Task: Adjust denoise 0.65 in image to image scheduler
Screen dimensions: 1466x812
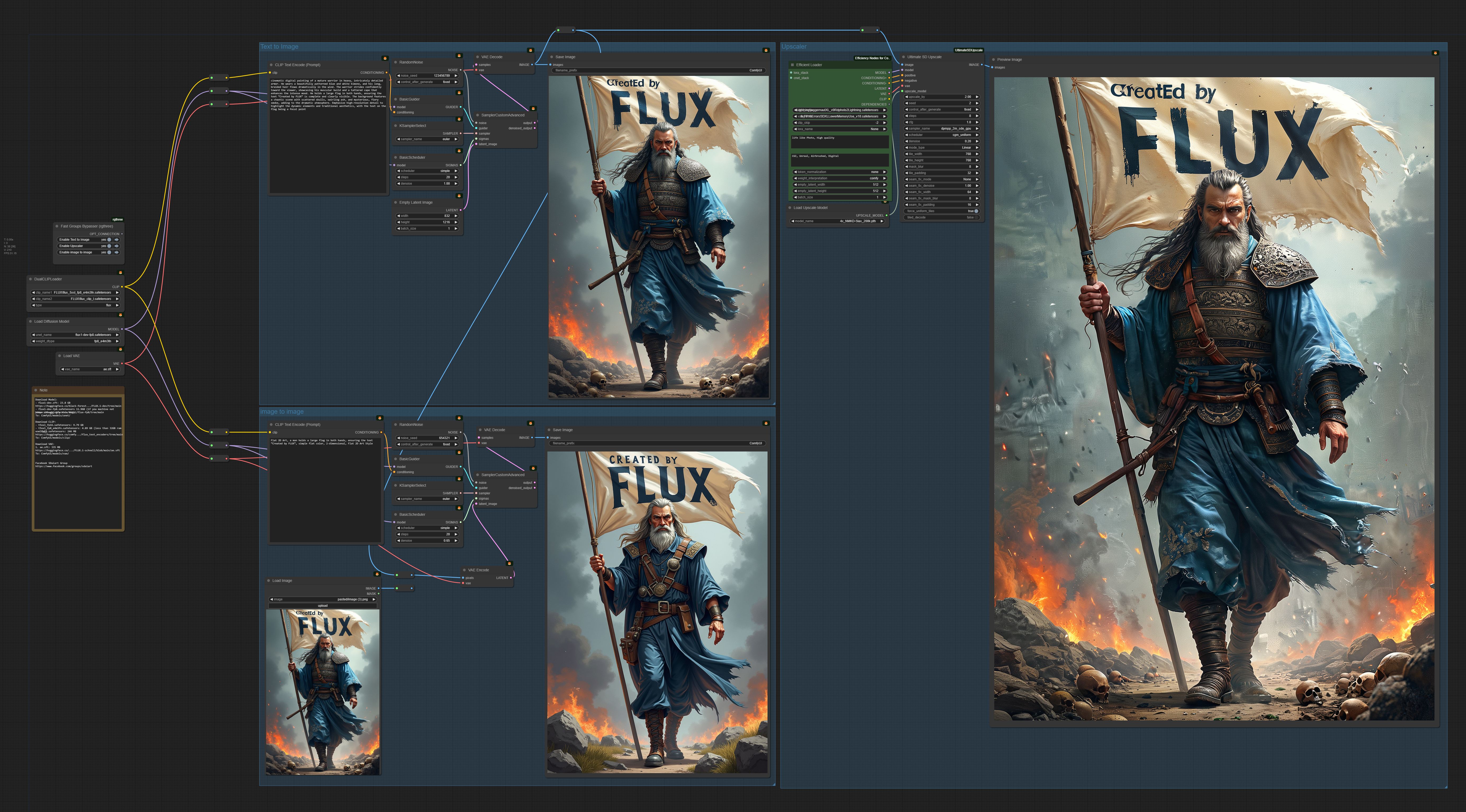Action: pyautogui.click(x=427, y=541)
